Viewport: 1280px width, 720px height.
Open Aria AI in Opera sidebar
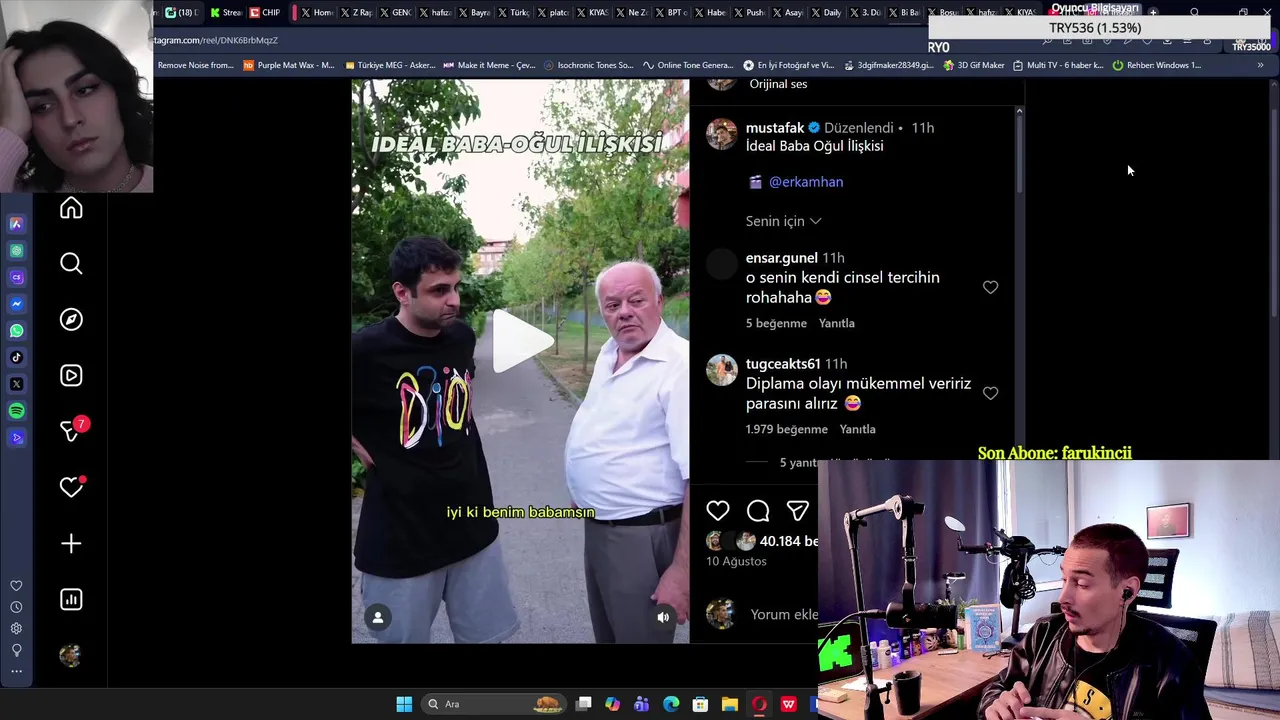click(16, 224)
